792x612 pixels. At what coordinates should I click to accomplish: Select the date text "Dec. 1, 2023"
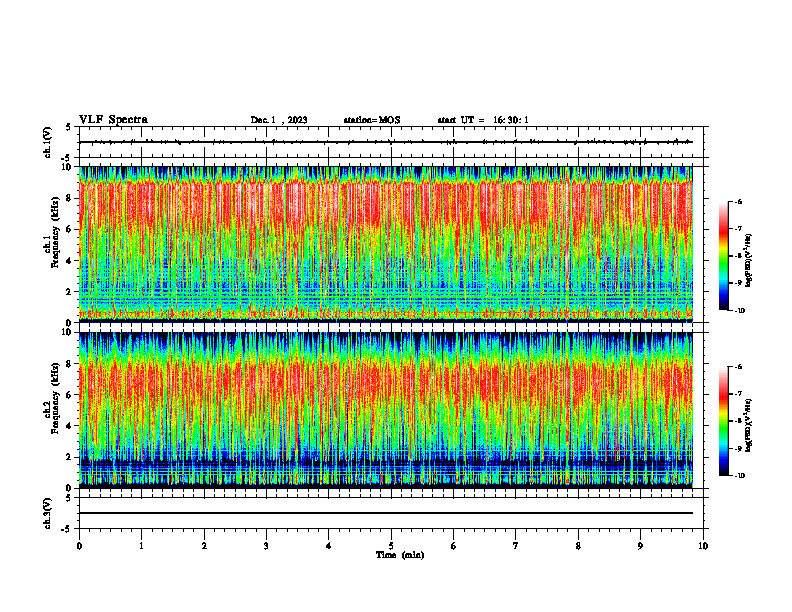click(279, 120)
